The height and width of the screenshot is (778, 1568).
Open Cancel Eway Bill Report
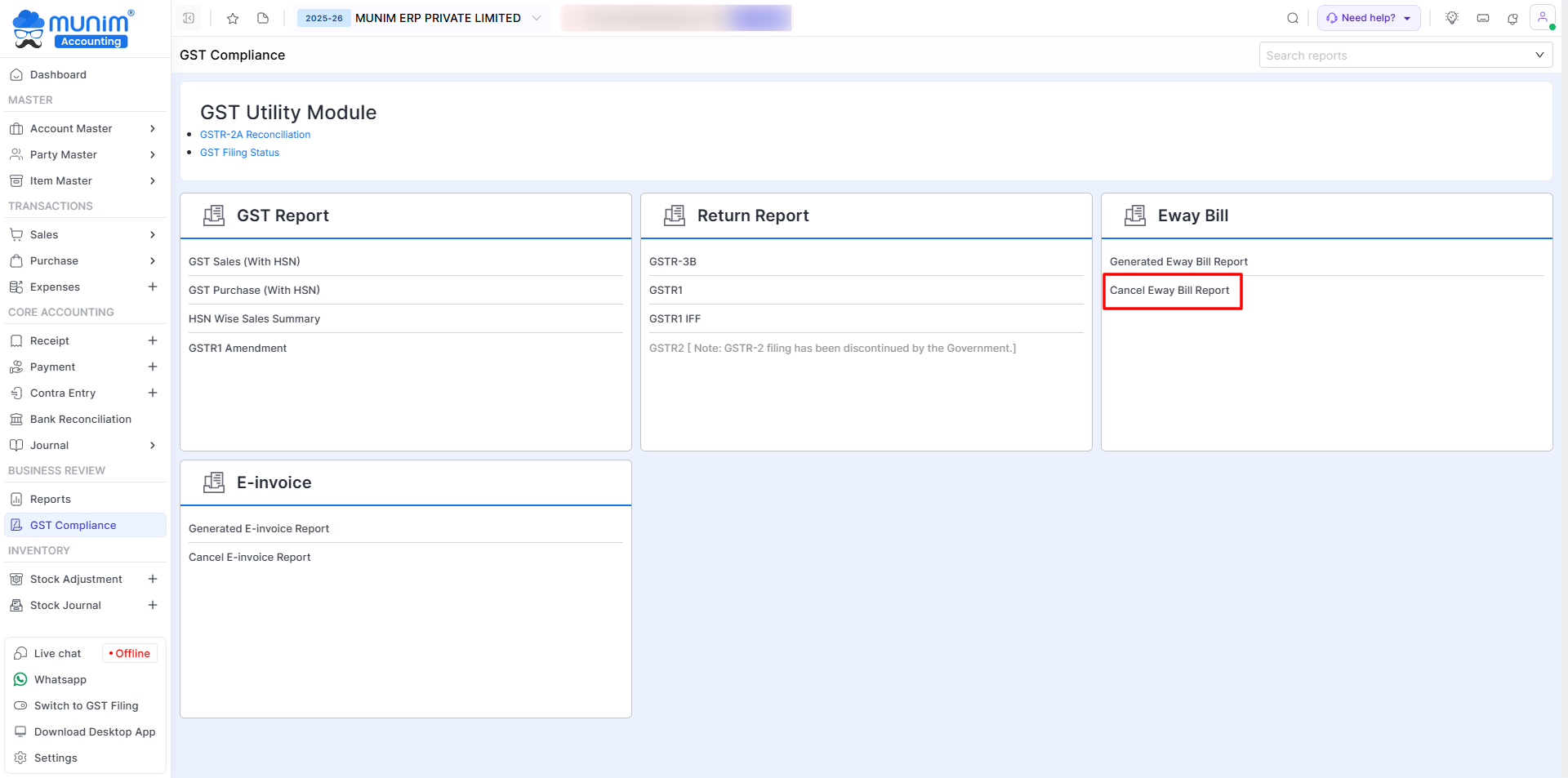point(1169,291)
